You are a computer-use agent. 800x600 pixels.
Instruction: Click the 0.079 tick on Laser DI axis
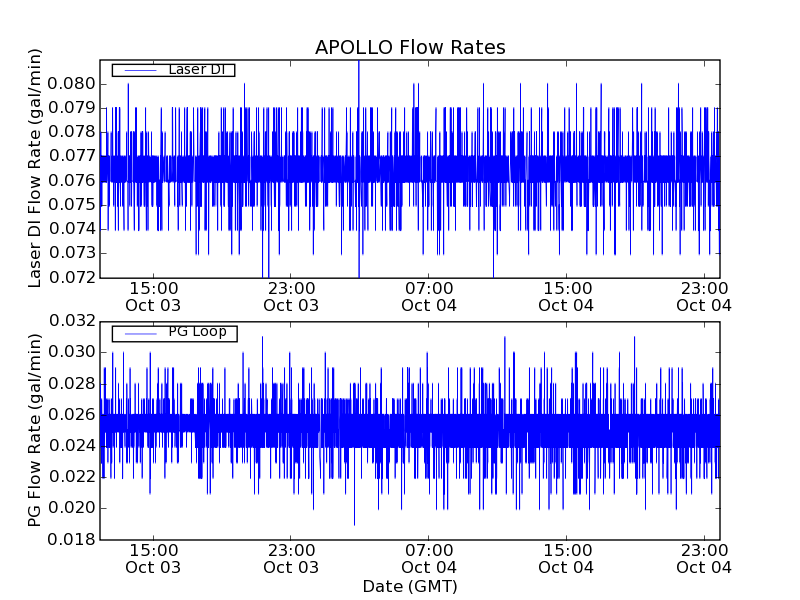pos(71,108)
